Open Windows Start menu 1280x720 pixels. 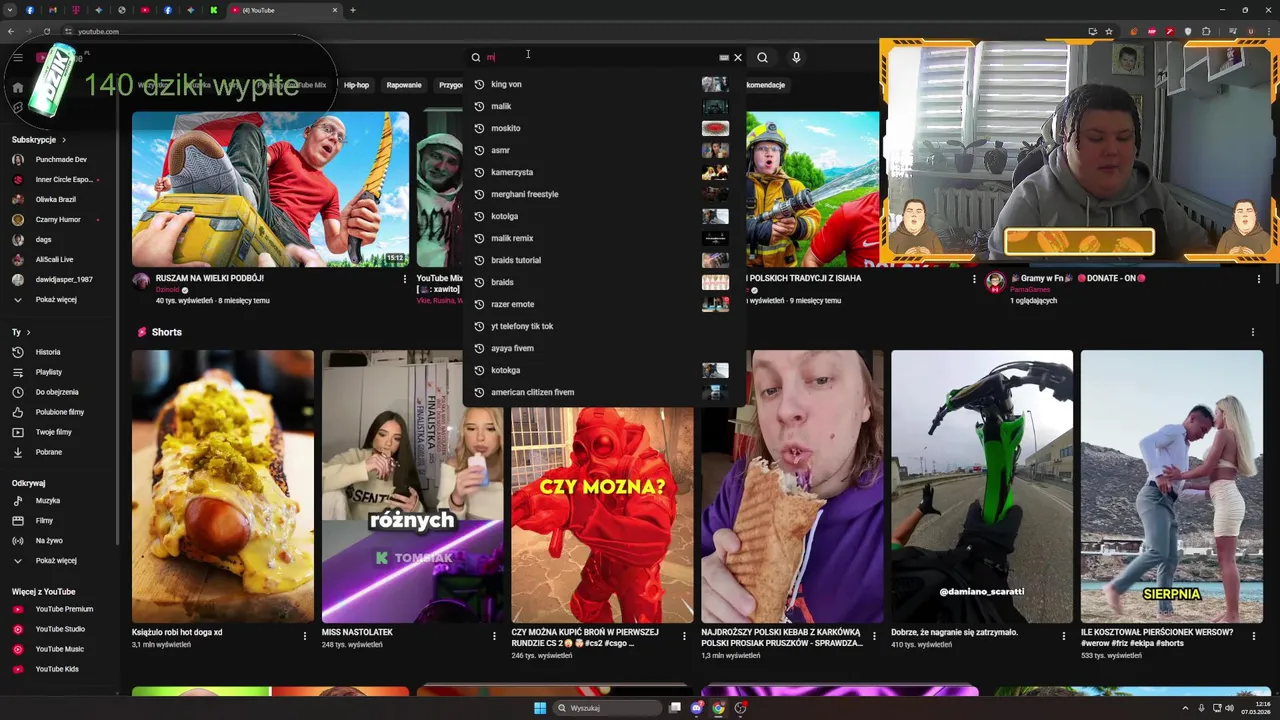[x=540, y=708]
